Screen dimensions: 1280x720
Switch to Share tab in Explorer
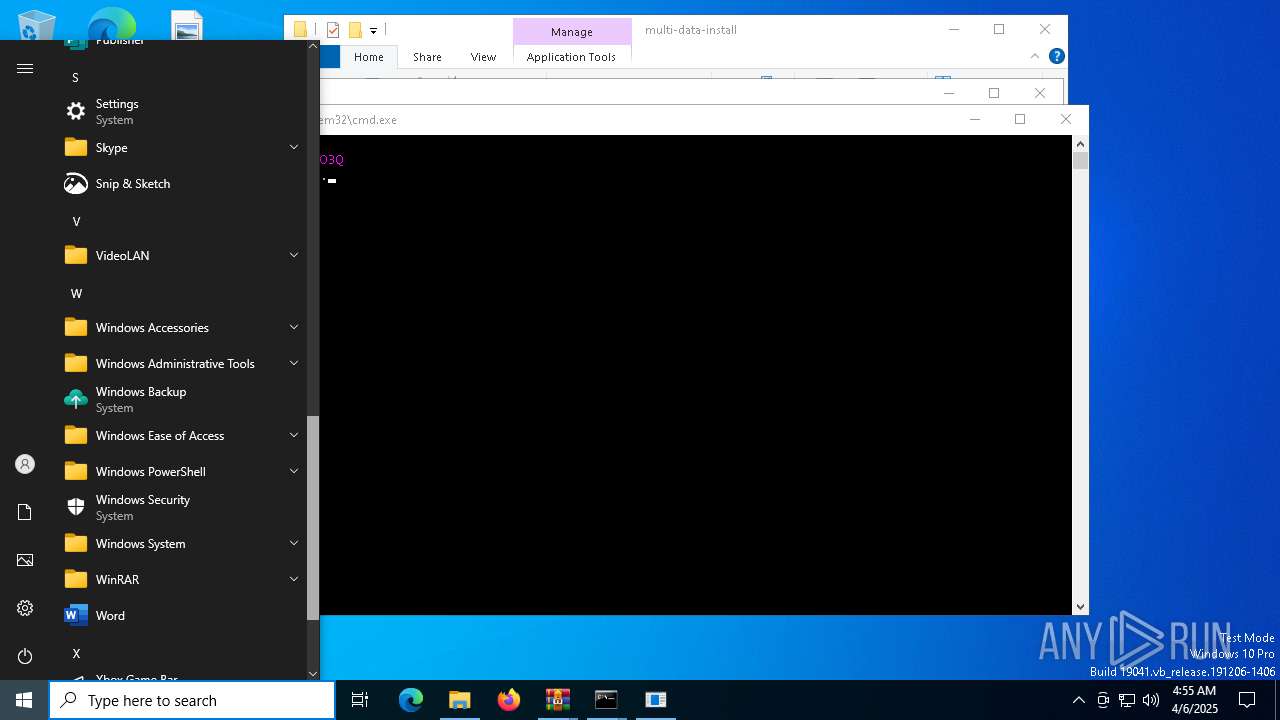click(x=427, y=57)
